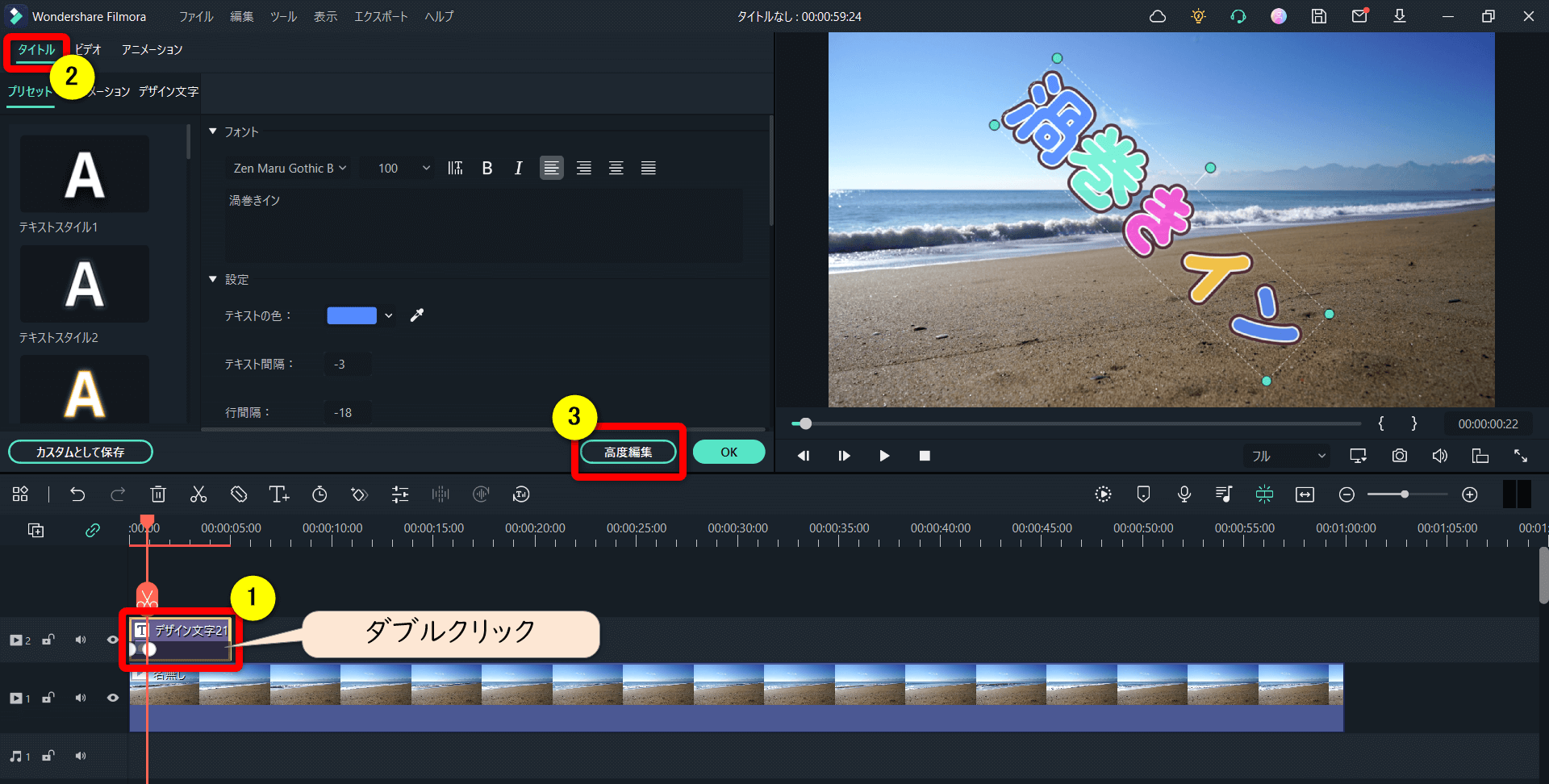
Task: Click the voiceover microphone icon
Action: coord(1184,494)
